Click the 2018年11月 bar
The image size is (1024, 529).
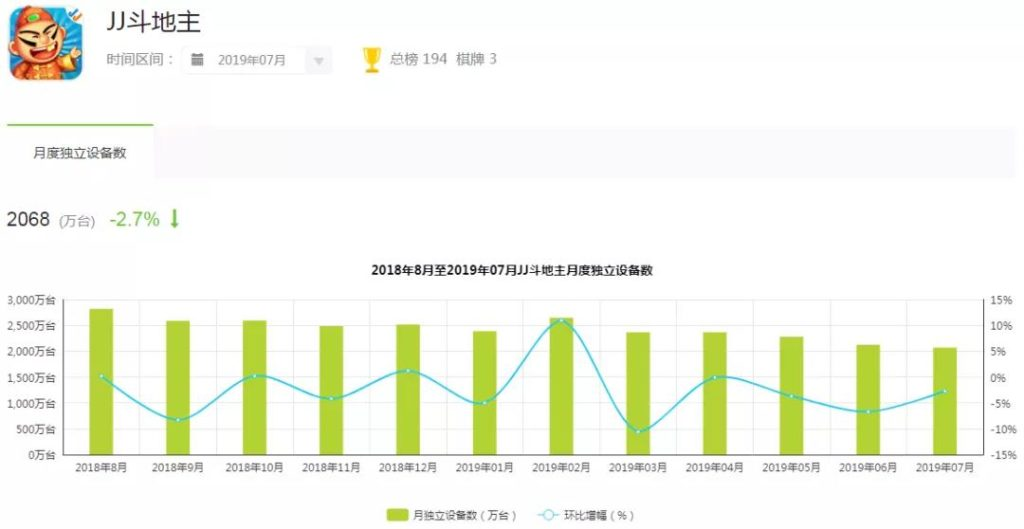click(331, 390)
